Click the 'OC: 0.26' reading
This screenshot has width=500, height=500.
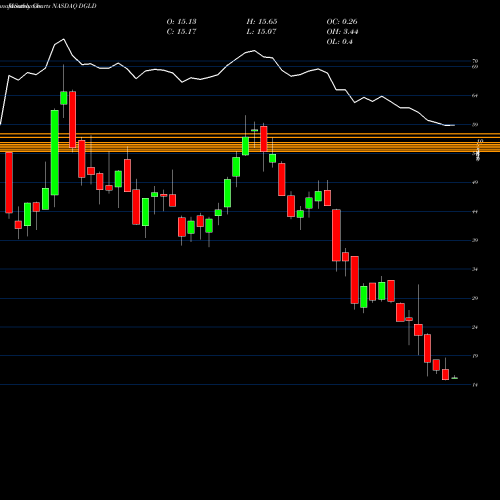point(342,22)
